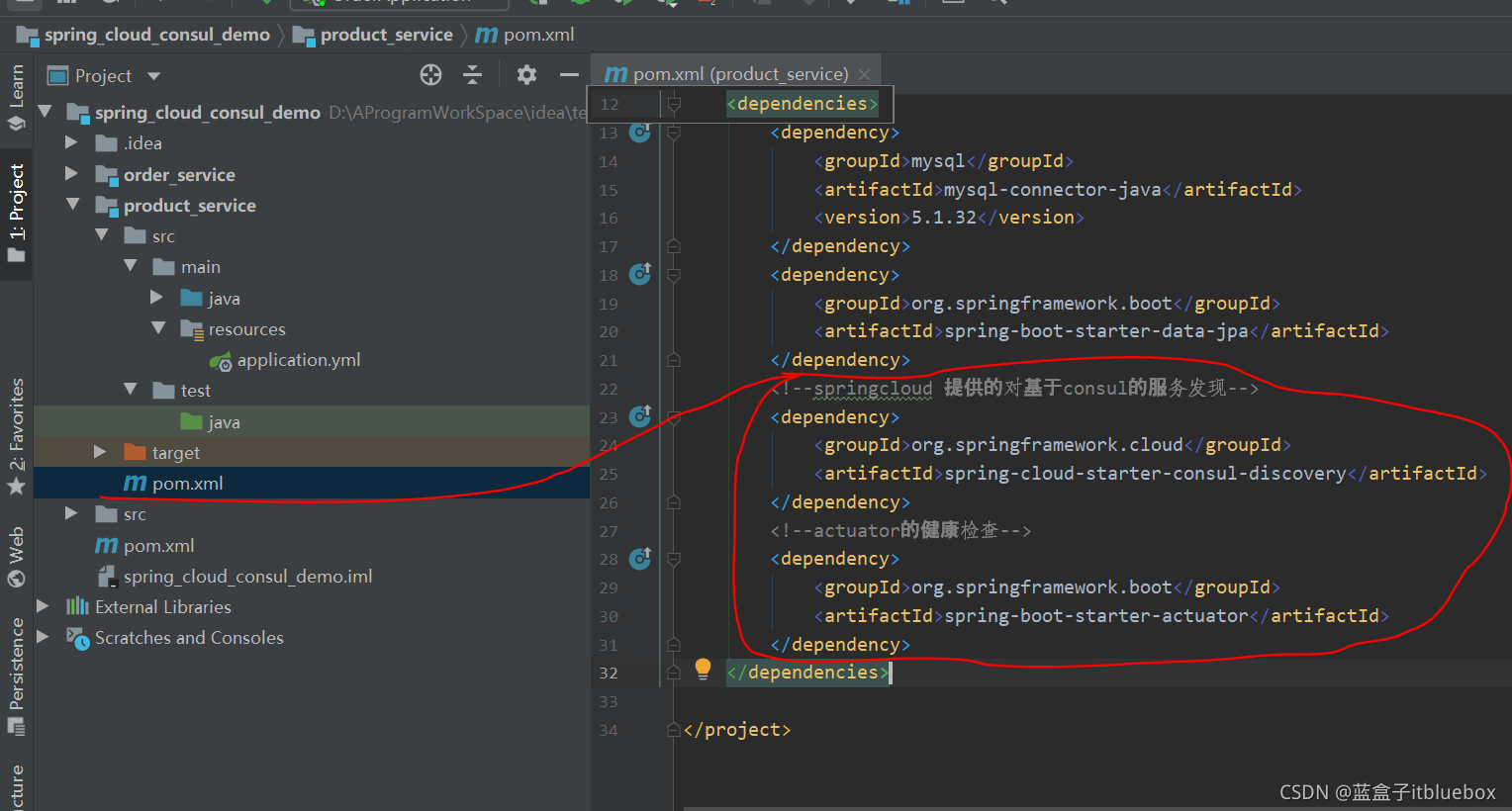The image size is (1512, 811).
Task: Click line number 33 in the gutter
Action: pos(608,701)
